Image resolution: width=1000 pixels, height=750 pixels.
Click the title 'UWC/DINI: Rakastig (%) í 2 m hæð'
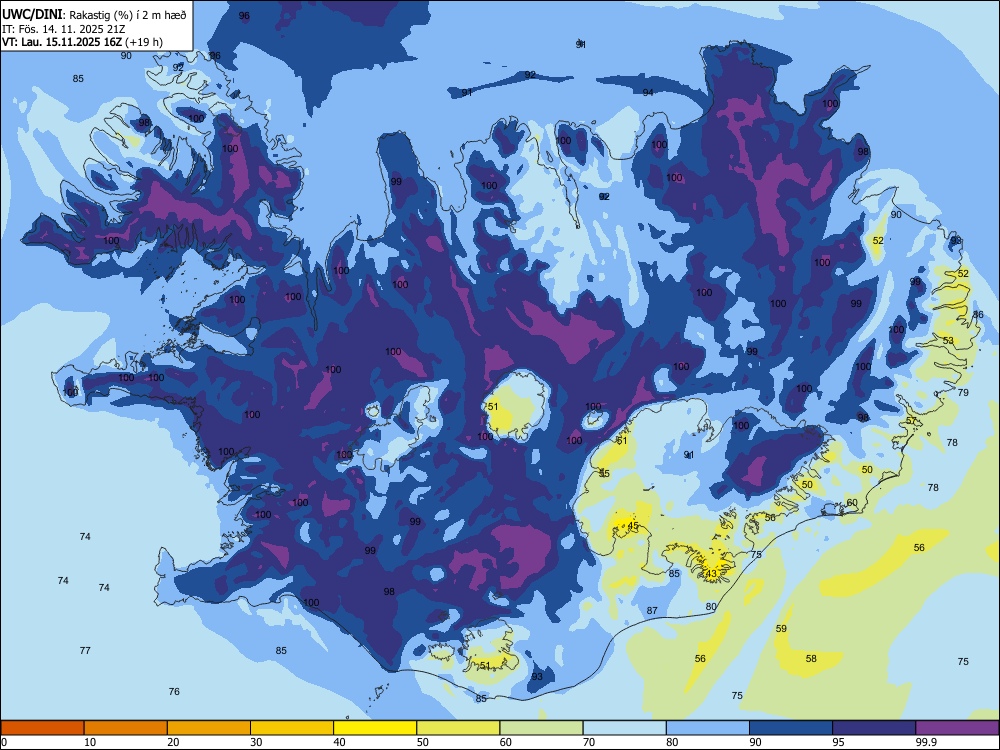[x=94, y=15]
